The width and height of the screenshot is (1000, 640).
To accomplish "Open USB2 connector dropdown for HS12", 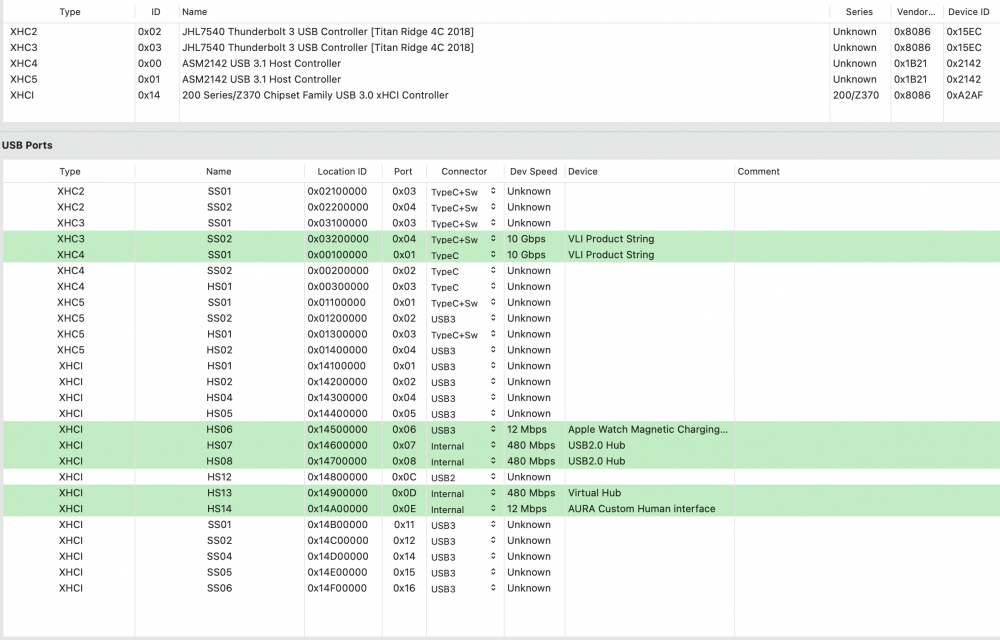I will click(x=464, y=477).
